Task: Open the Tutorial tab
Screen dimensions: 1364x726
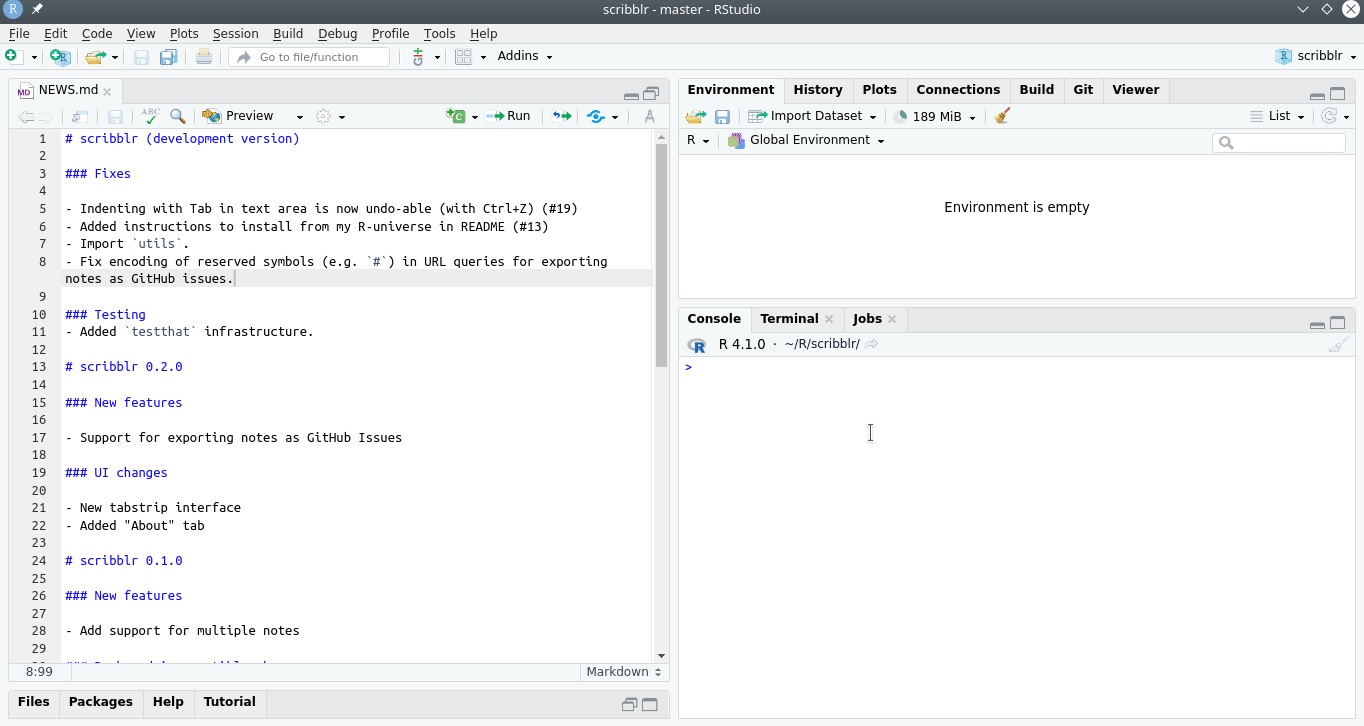Action: [230, 702]
